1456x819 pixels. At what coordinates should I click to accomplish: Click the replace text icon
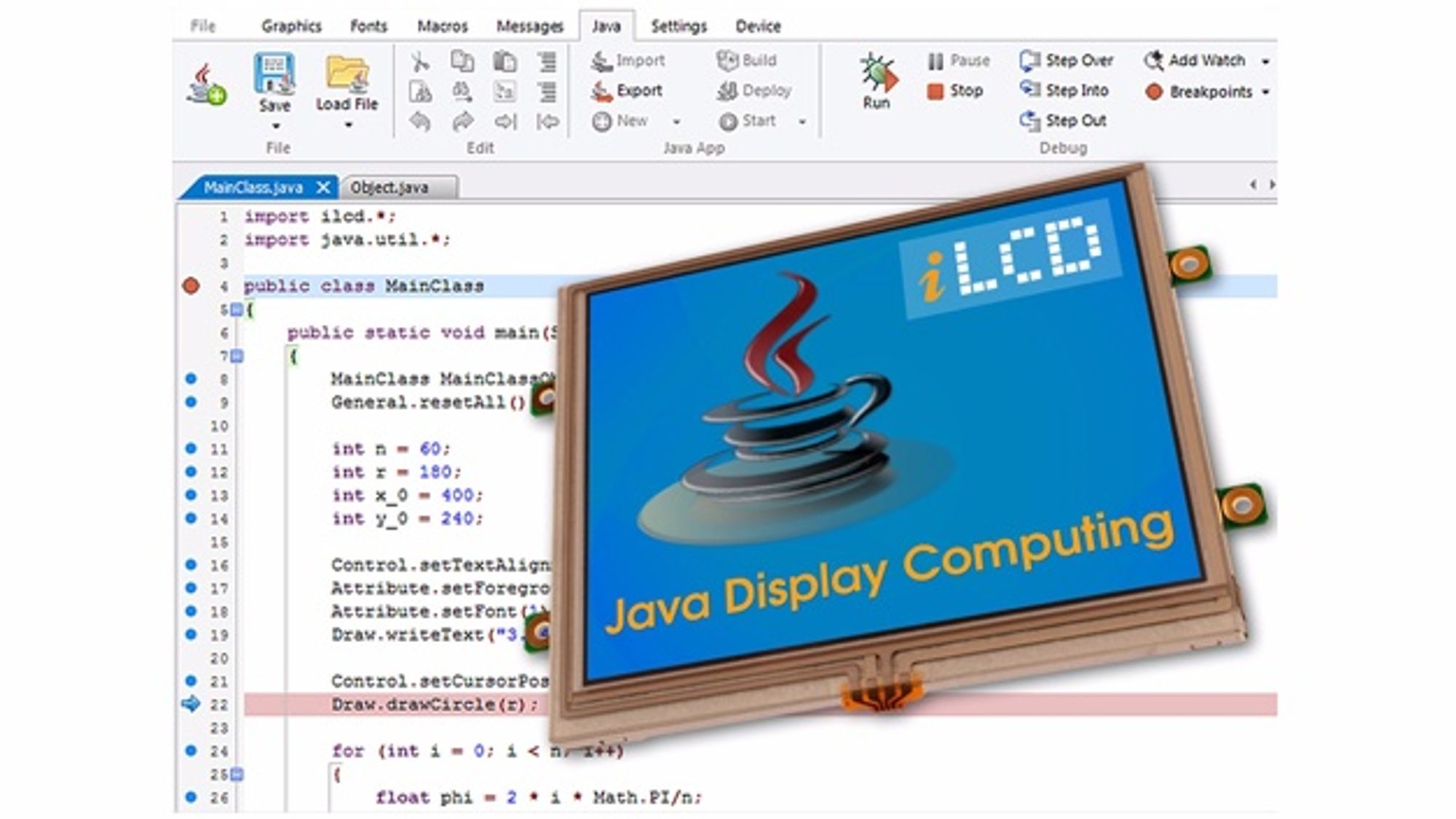[505, 92]
